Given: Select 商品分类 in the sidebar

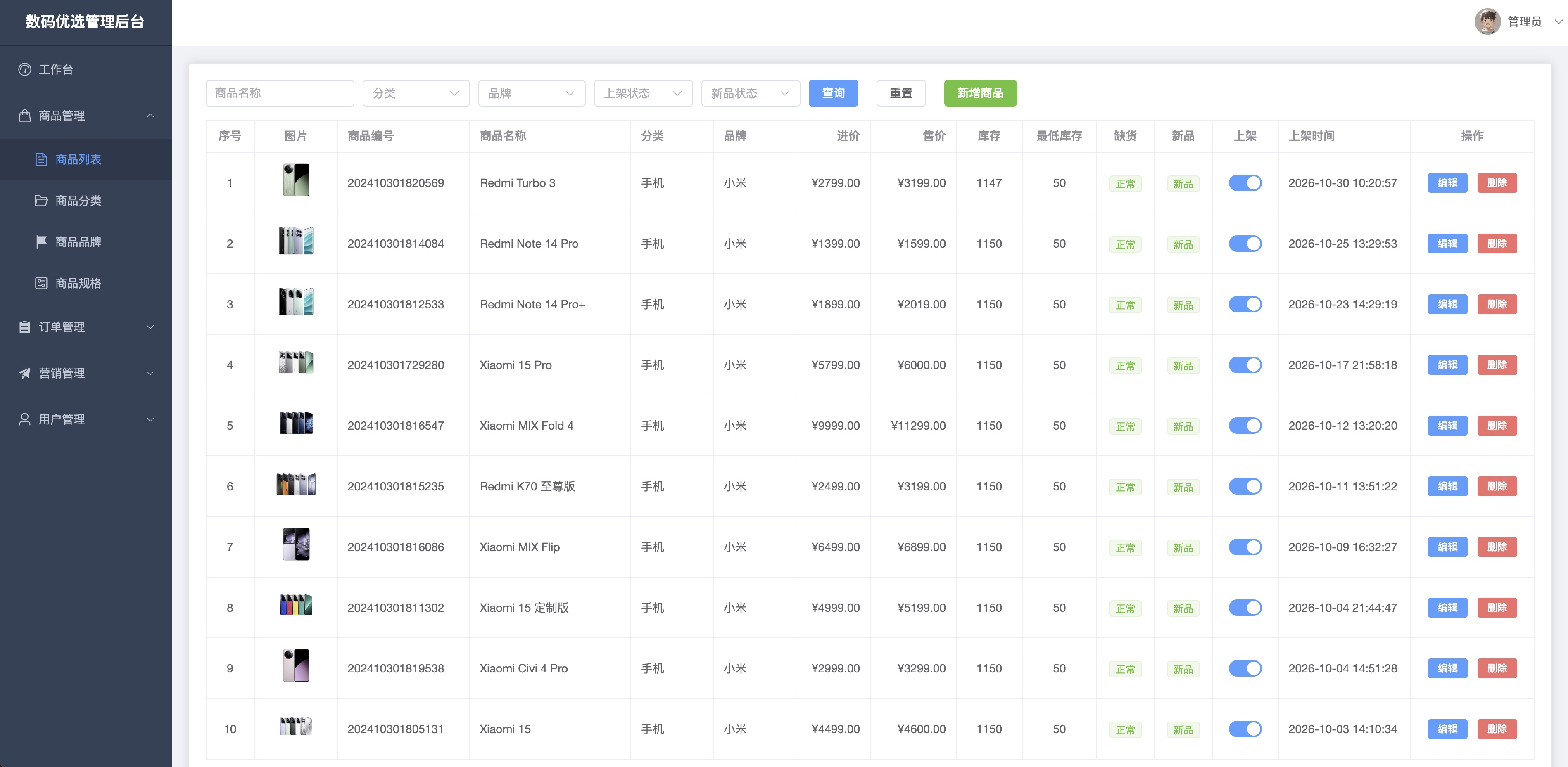Looking at the screenshot, I should pos(86,201).
